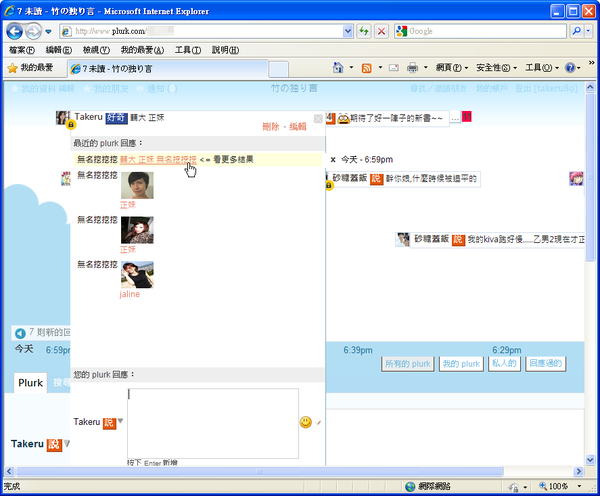The height and width of the screenshot is (496, 600).
Task: Click the red 11 response count badge
Action: click(x=466, y=116)
